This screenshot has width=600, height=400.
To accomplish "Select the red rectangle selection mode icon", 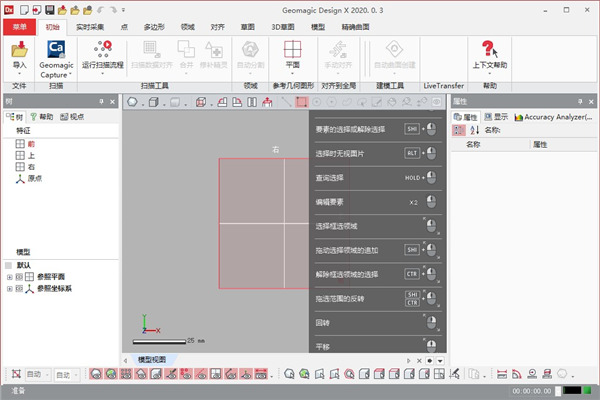I will 301,102.
